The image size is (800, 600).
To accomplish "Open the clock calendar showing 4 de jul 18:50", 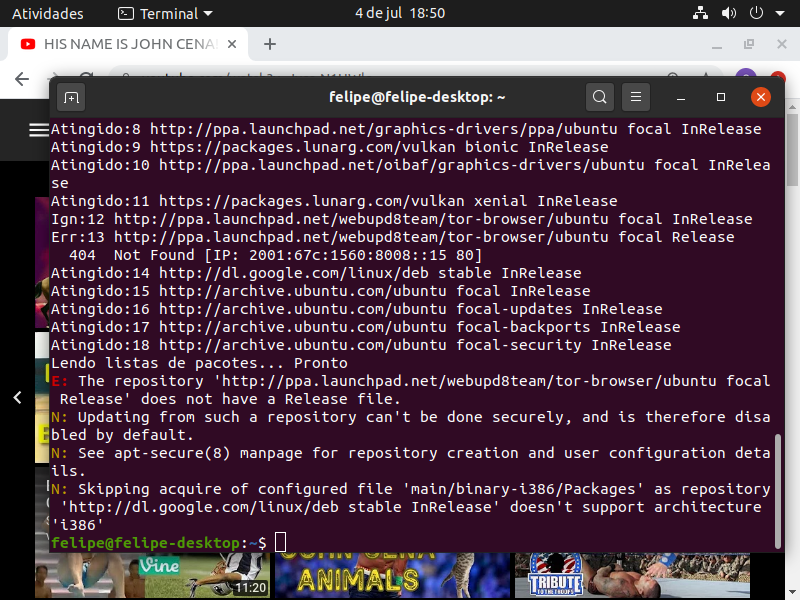I will 400,13.
